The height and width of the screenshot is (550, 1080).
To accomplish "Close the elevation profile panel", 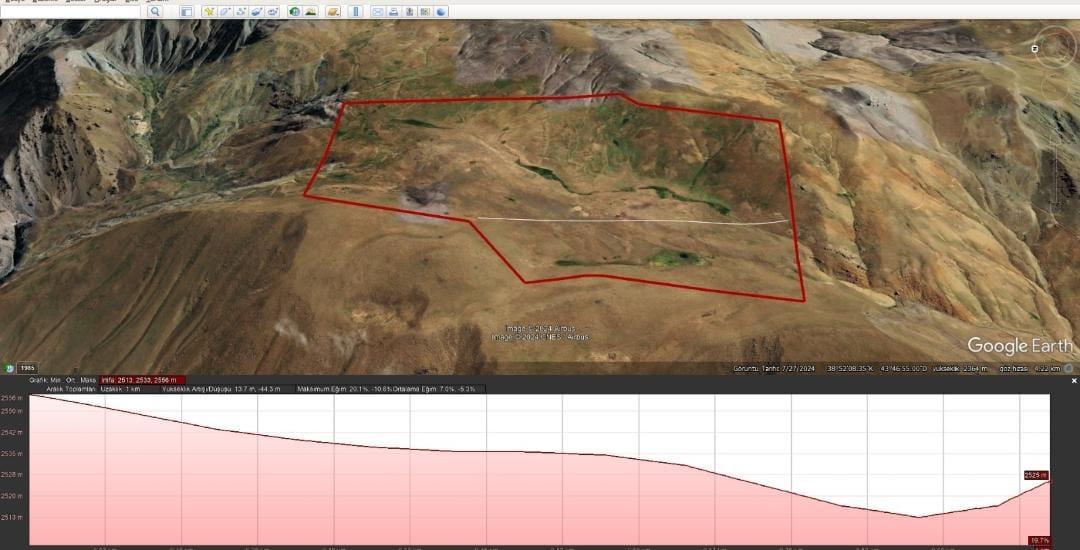I will [x=1074, y=381].
